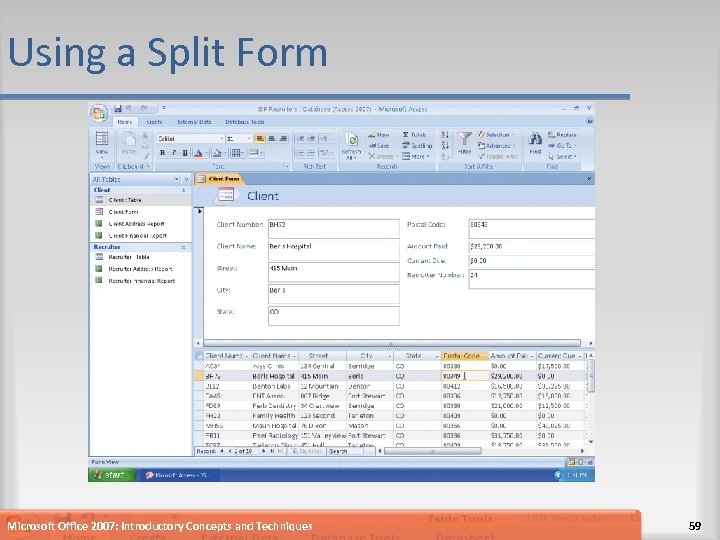Open the Go To dropdown in Find group
Screen dimensions: 720x540
pos(562,146)
